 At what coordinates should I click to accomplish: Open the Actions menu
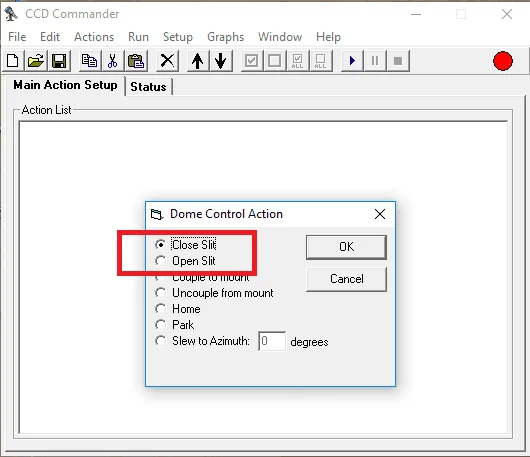94,37
